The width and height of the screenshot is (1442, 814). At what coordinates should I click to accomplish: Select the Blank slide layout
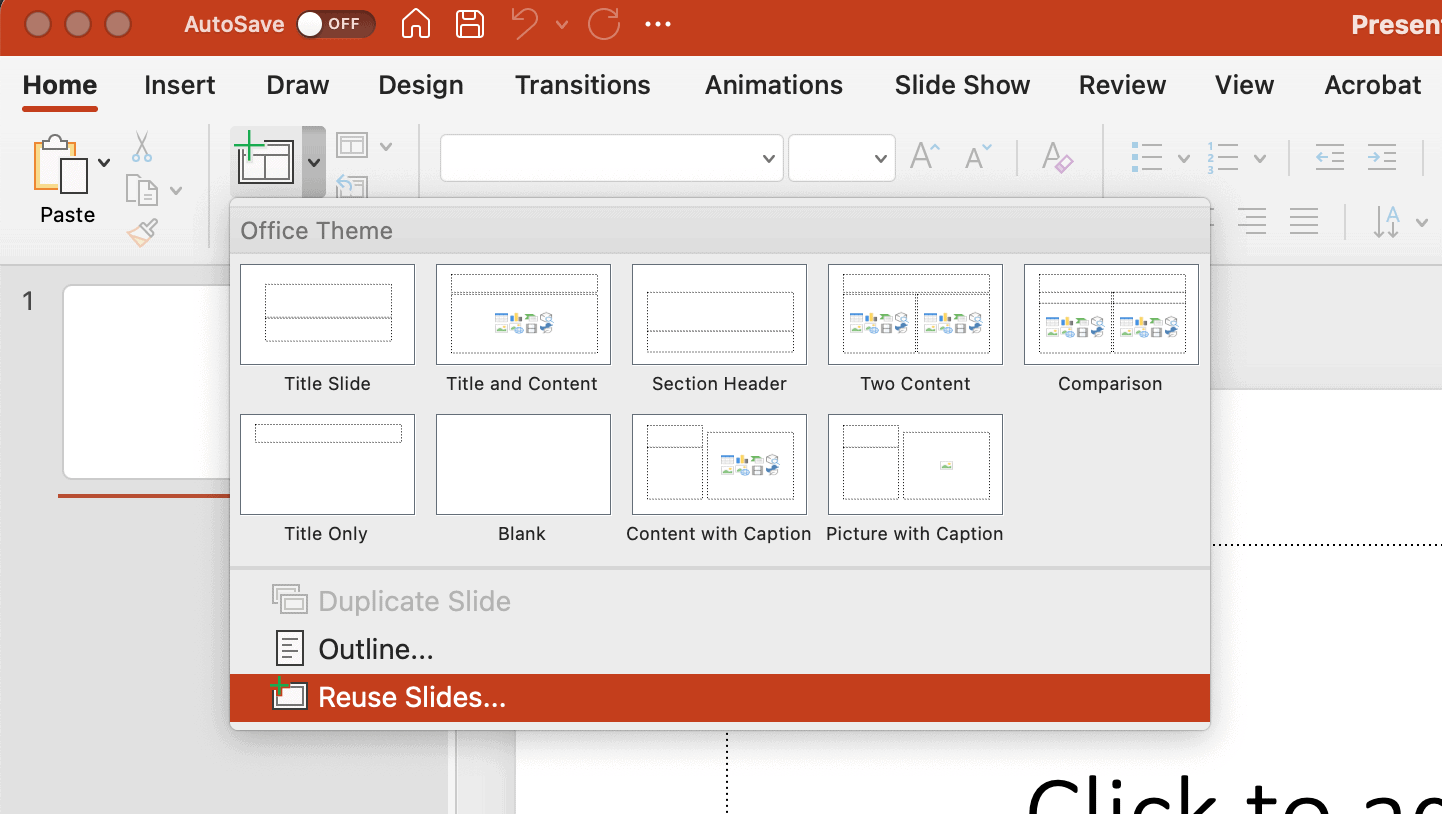click(x=523, y=464)
